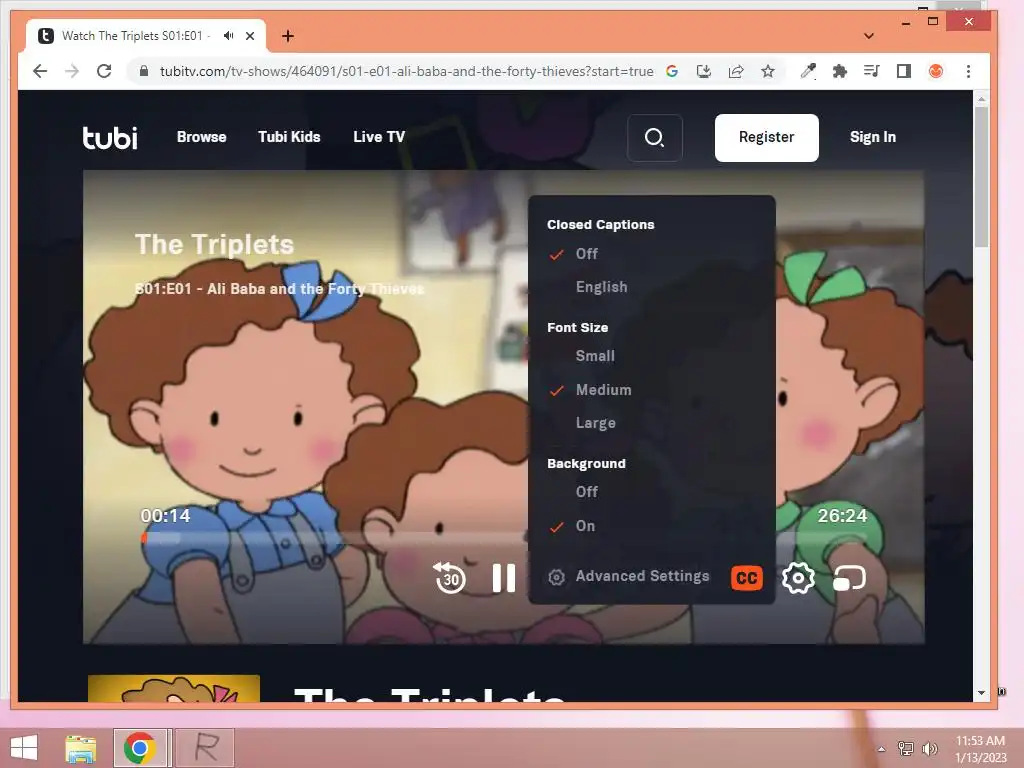This screenshot has height=768, width=1024.
Task: Select the Watch The Triplets browser tab
Action: (x=146, y=36)
